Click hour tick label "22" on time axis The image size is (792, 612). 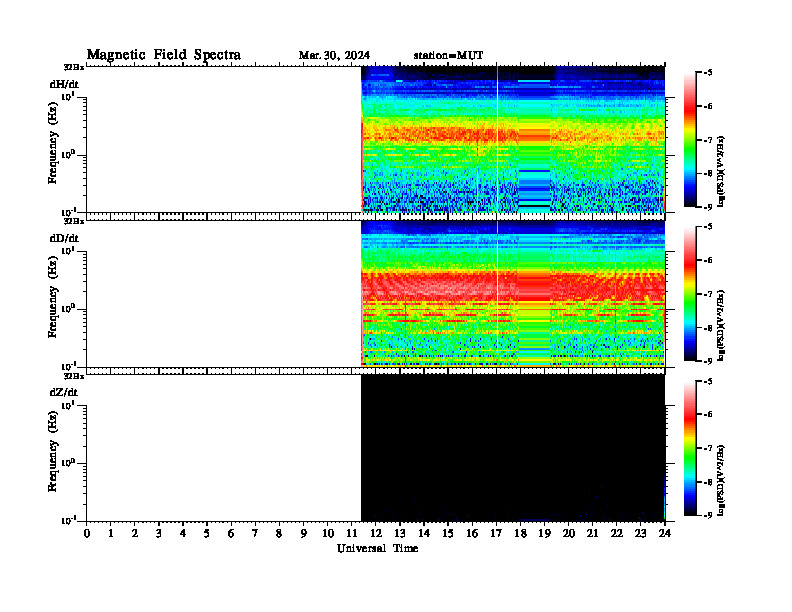[617, 534]
